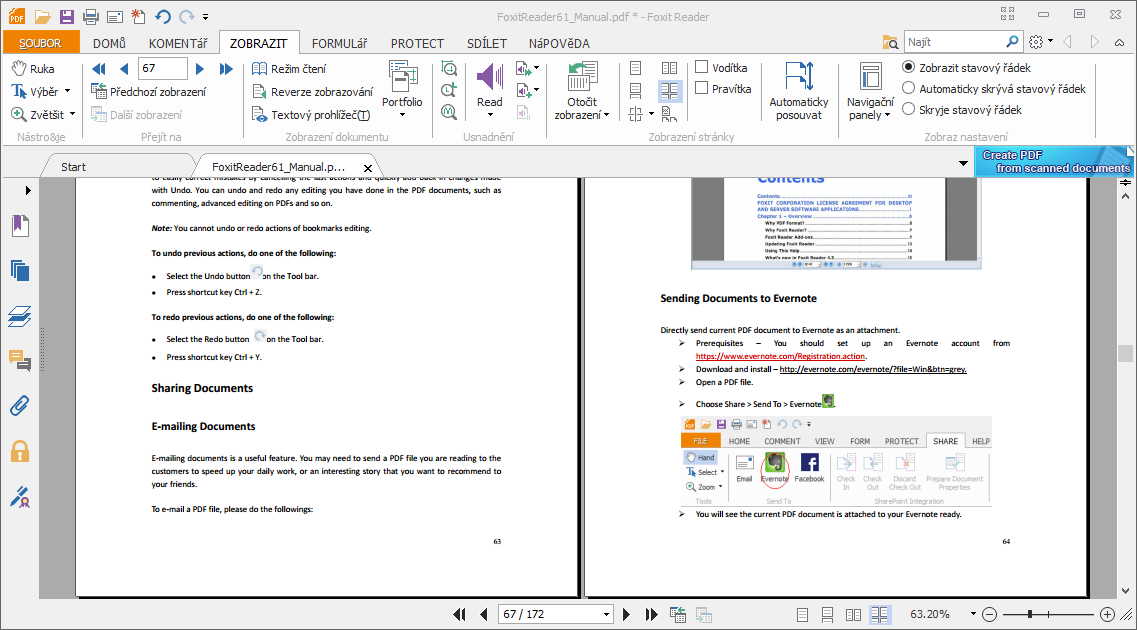Image resolution: width=1137 pixels, height=630 pixels.
Task: Switch to the Start document tab
Action: pos(73,167)
